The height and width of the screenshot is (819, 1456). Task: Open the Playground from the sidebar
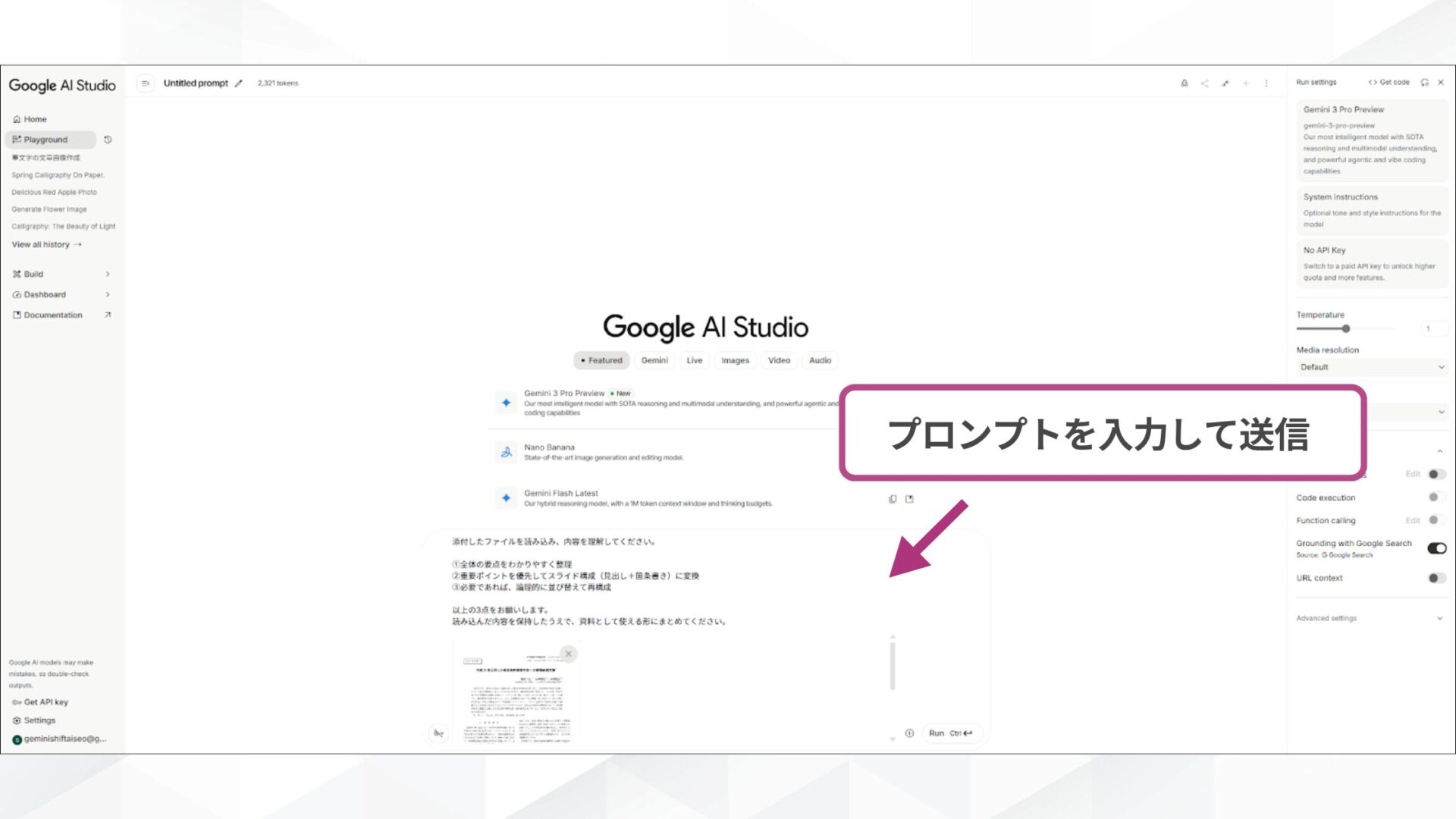(46, 140)
